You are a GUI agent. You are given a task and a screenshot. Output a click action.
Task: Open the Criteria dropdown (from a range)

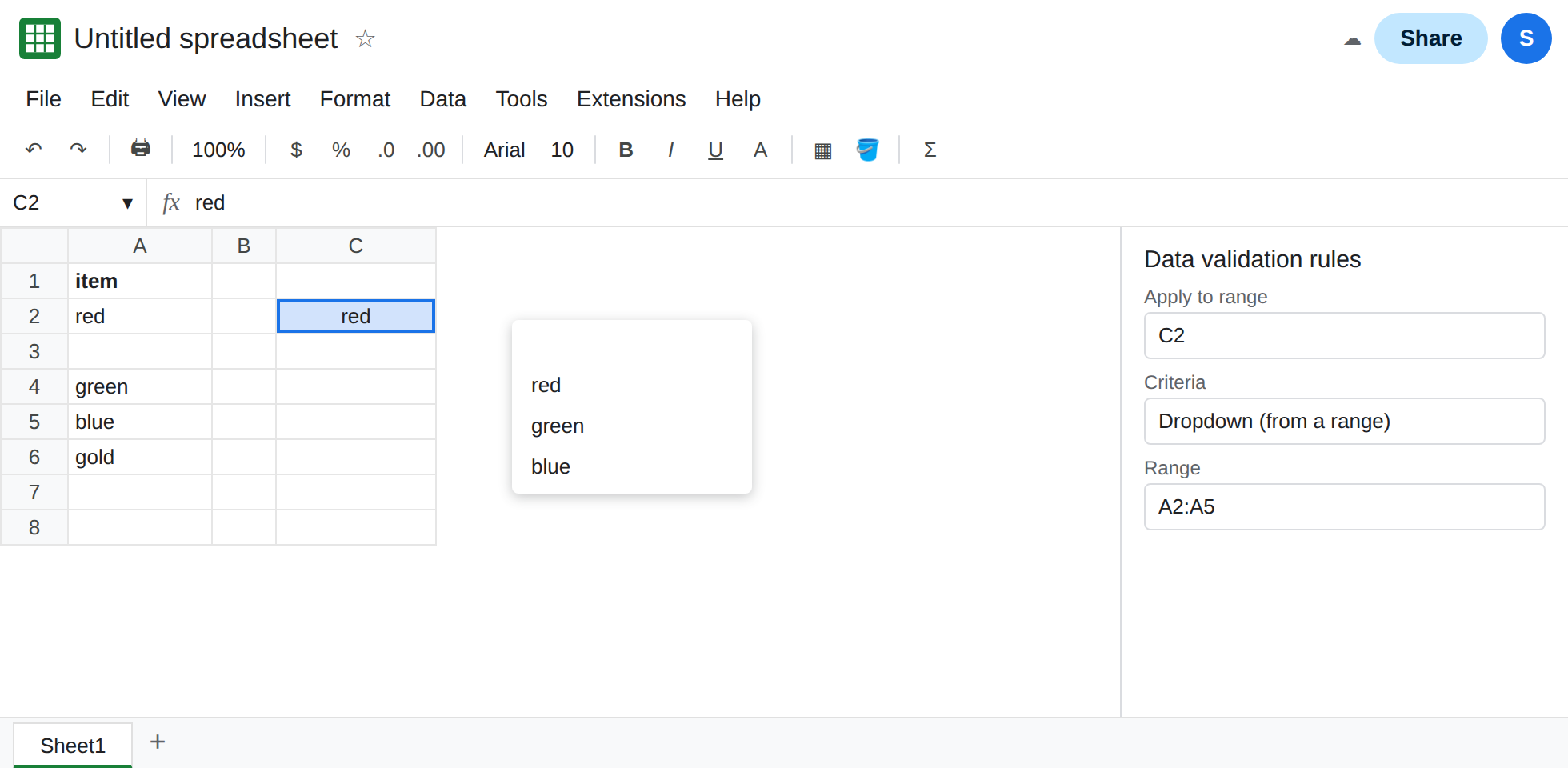1344,421
